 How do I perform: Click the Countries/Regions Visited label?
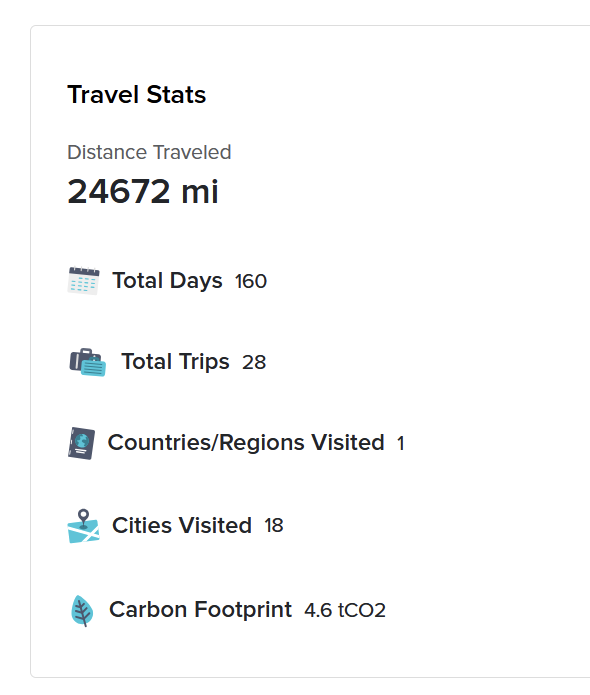(x=246, y=443)
